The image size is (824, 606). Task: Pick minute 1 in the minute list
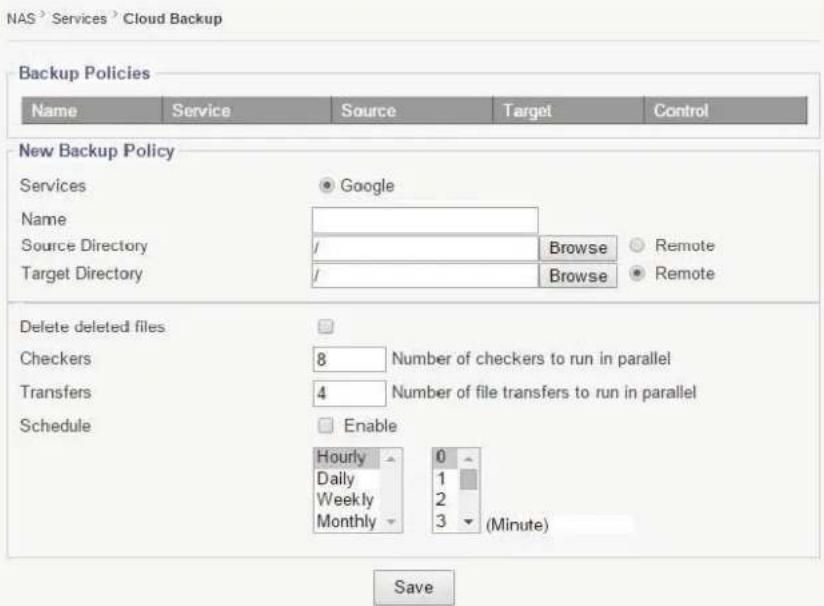tap(445, 478)
